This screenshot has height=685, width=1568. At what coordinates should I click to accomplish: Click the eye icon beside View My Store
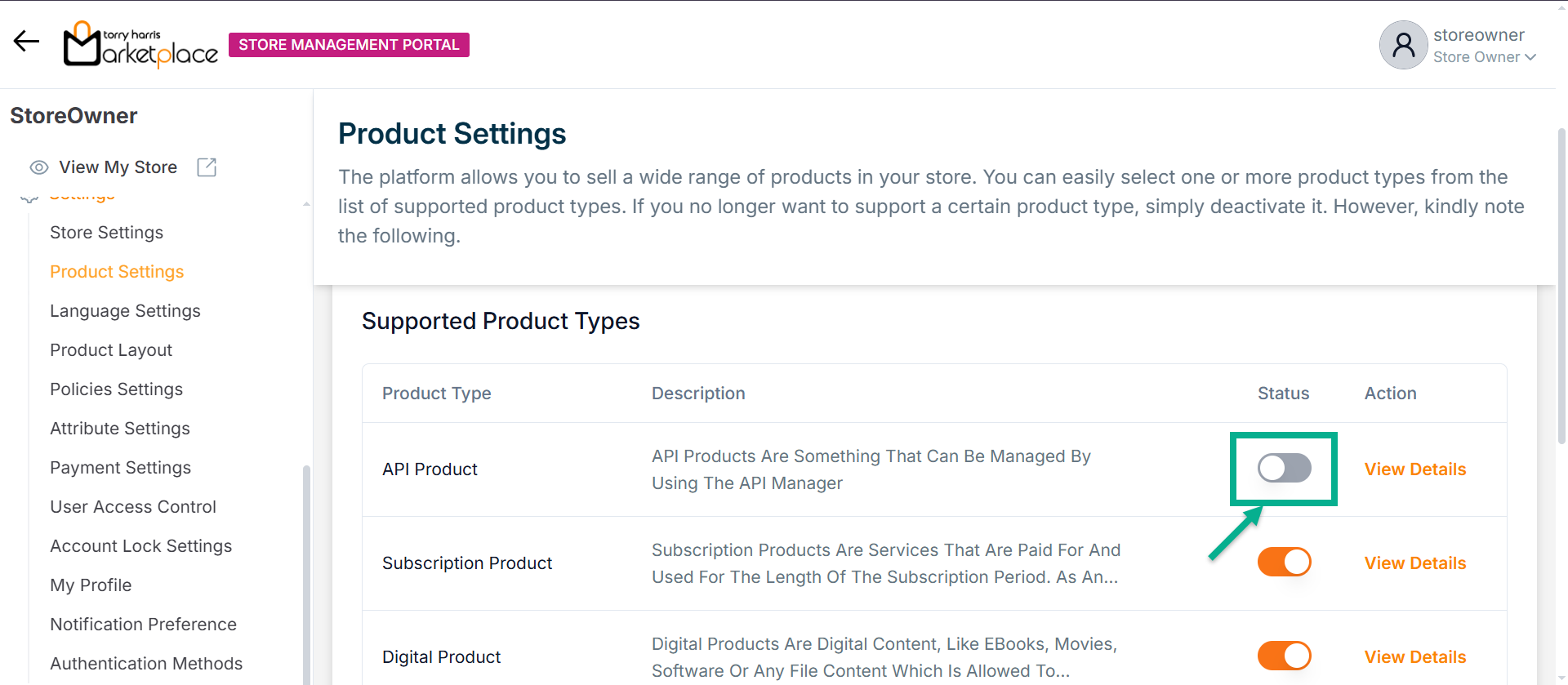click(38, 167)
